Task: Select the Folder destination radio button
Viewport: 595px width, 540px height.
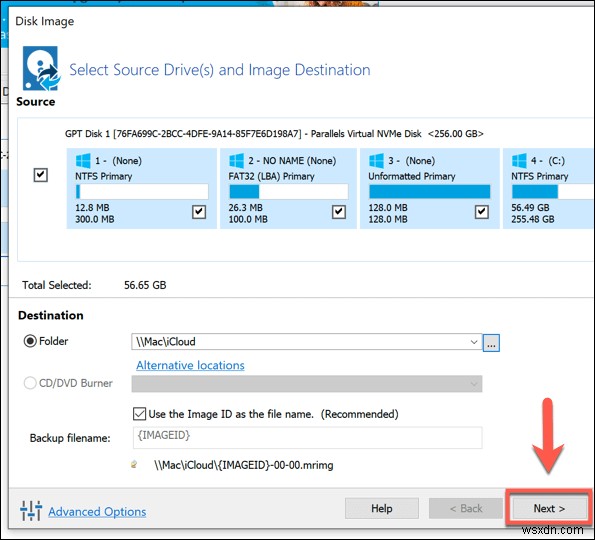Action: click(30, 341)
